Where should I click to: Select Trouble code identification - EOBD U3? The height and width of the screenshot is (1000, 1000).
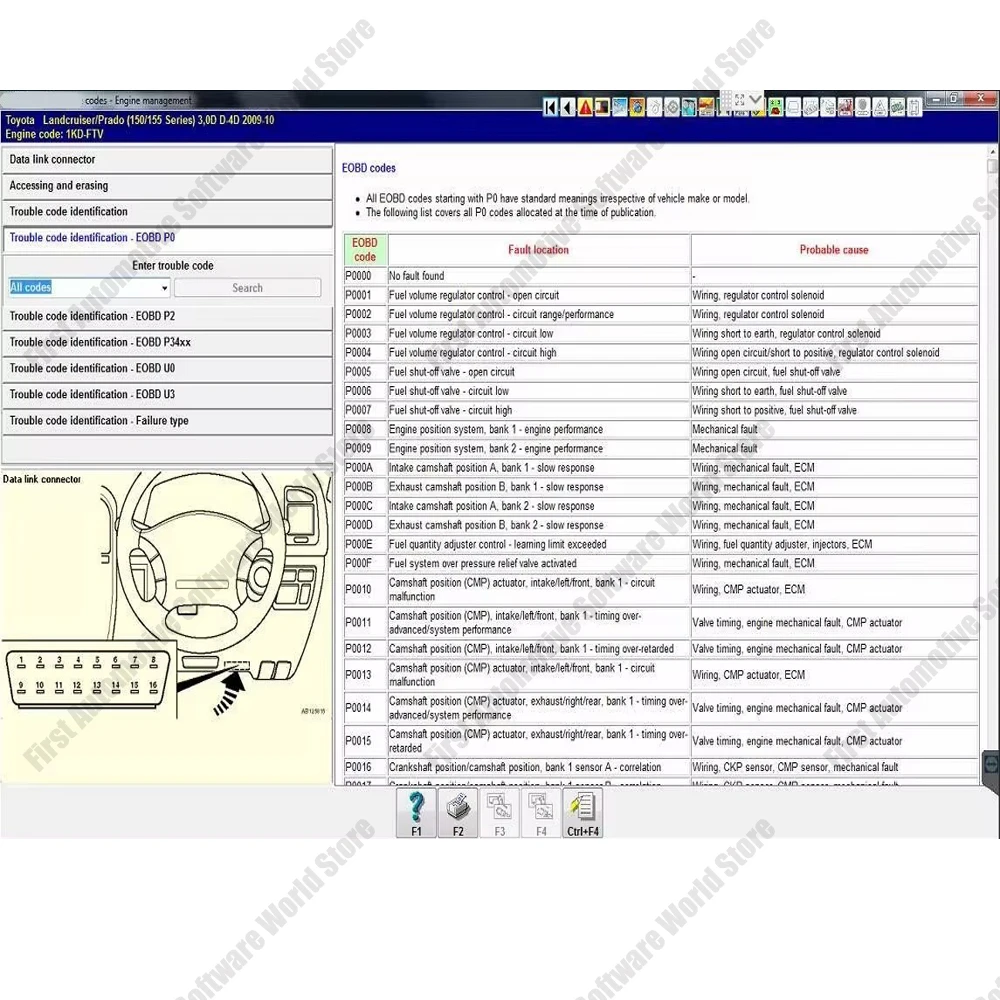(x=167, y=395)
